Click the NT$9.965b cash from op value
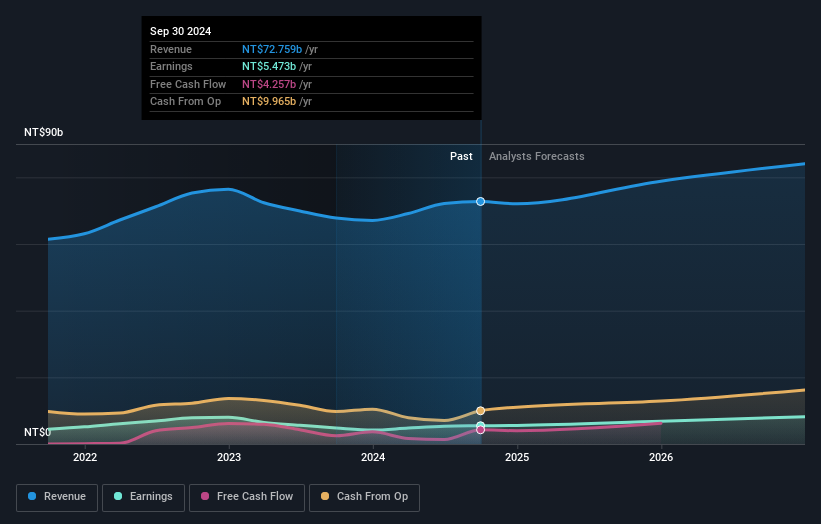Screen dimensions: 821x524 coord(269,102)
